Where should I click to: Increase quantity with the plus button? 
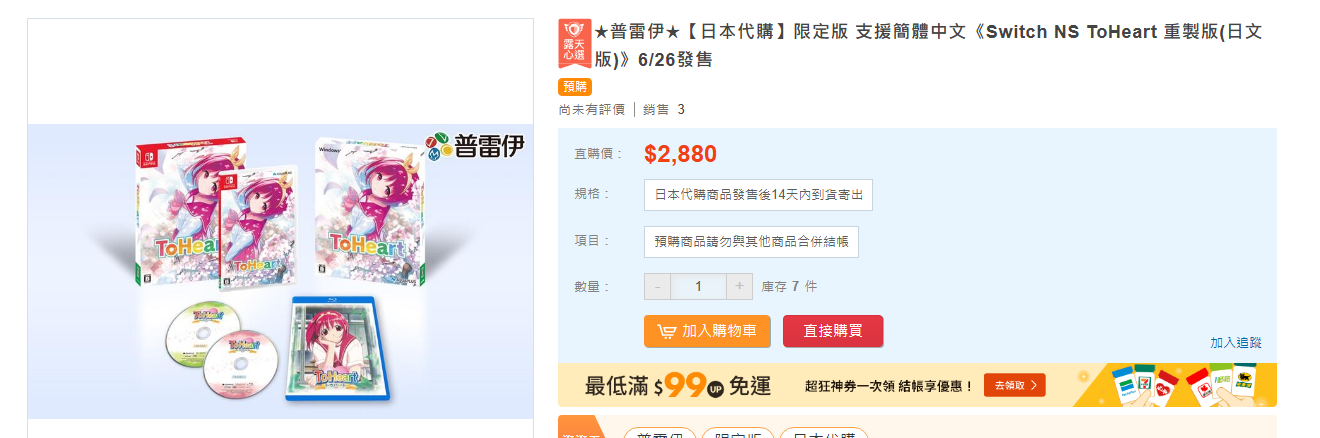pos(739,286)
